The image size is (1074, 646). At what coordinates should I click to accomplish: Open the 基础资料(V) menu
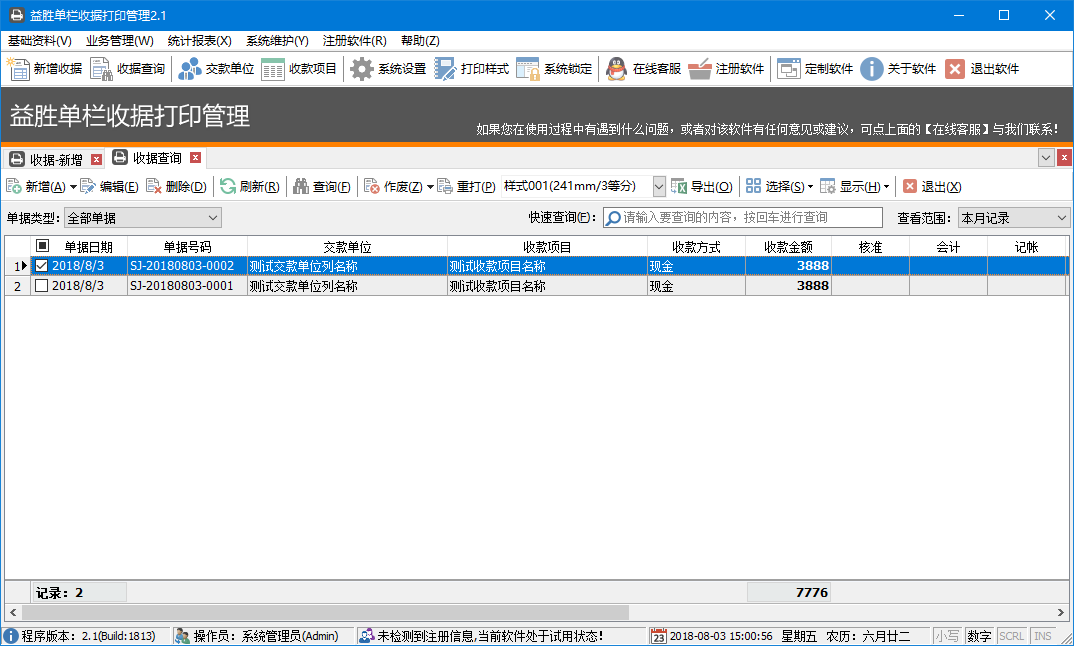coord(40,41)
